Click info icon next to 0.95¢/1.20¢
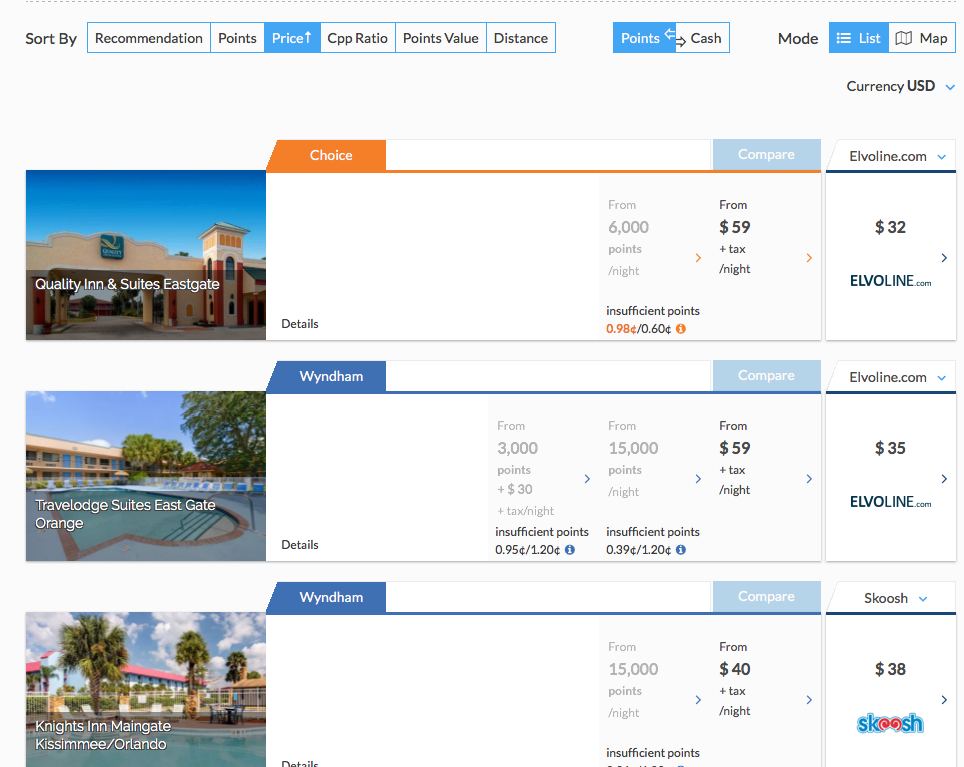964x767 pixels. tap(570, 549)
